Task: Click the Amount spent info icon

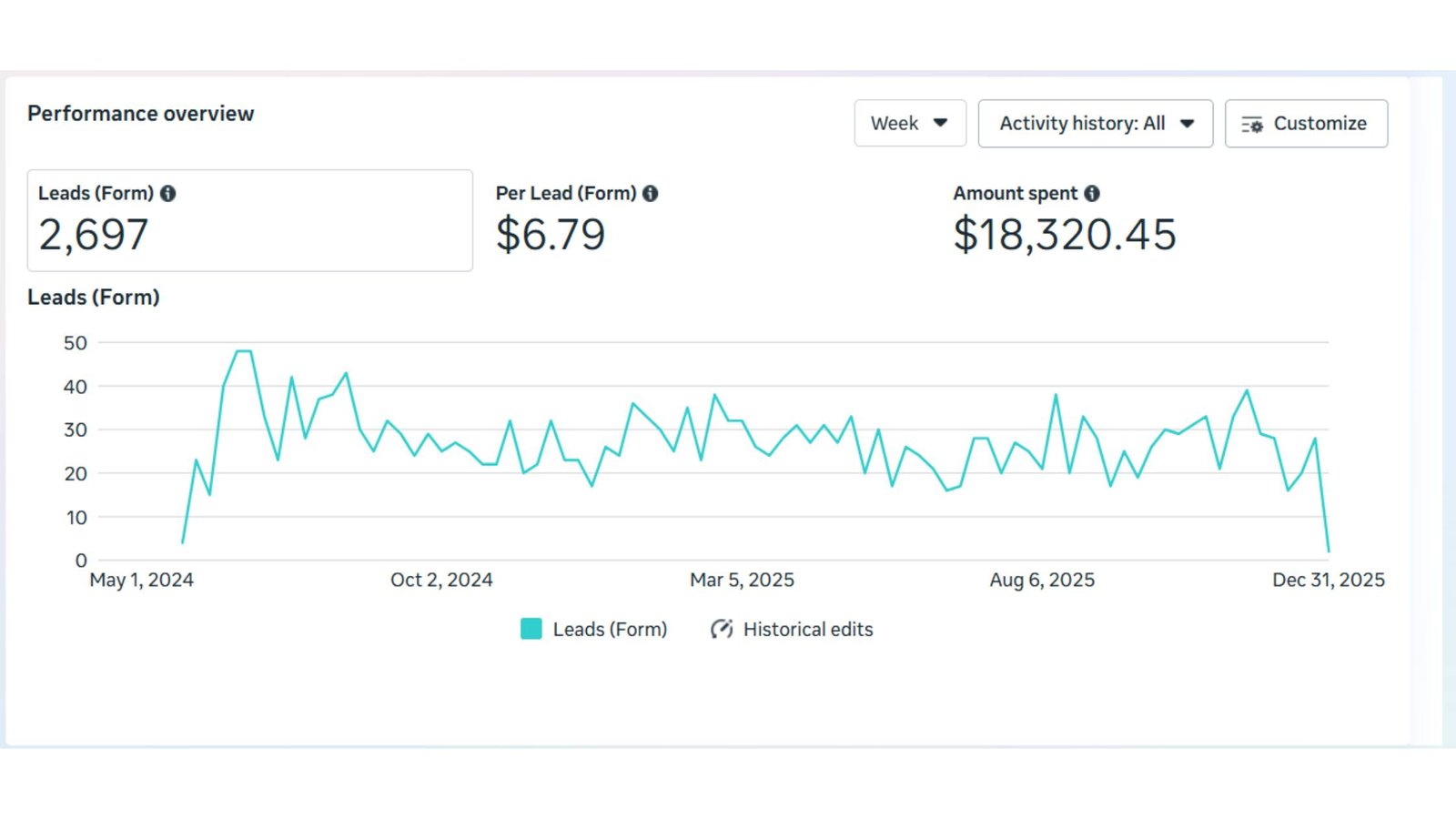Action: click(x=1092, y=193)
